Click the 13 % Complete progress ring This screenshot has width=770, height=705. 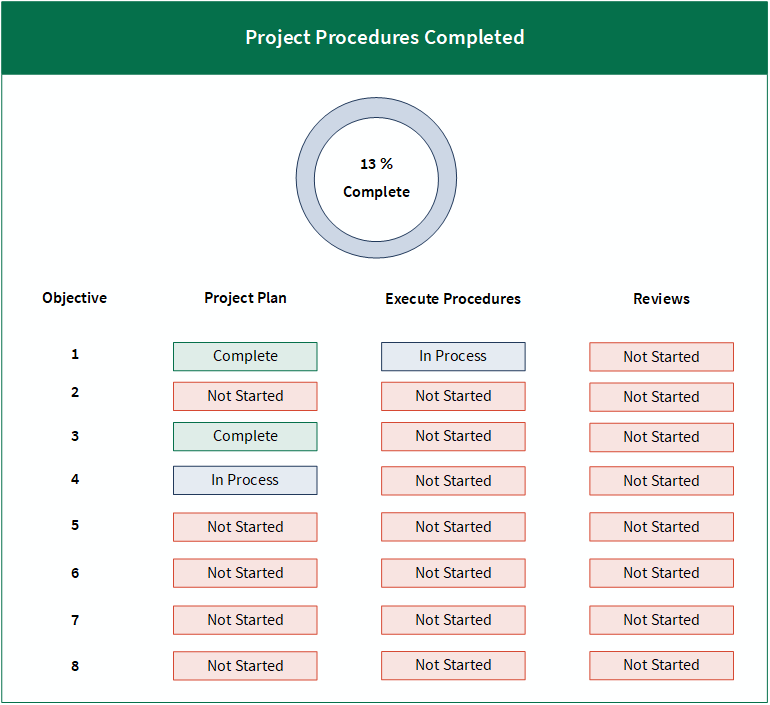pos(376,177)
